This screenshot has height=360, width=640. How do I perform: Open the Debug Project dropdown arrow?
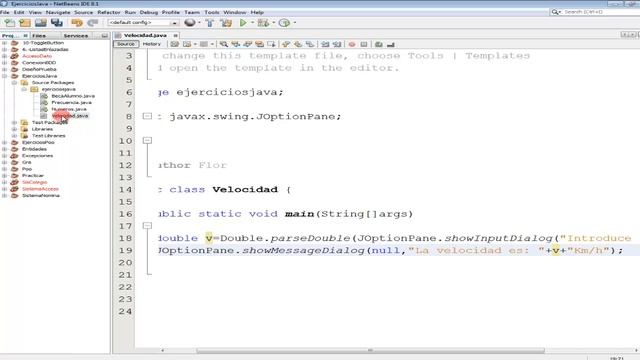[273, 23]
